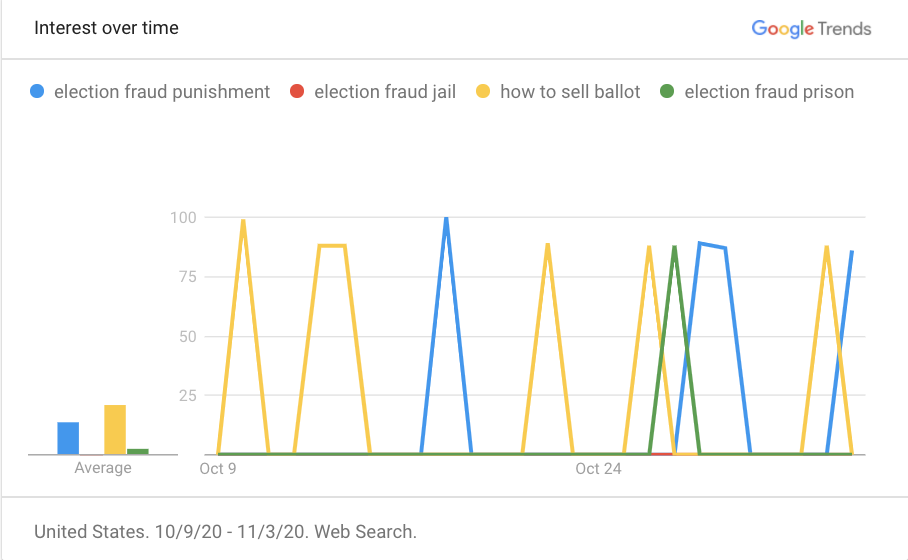The height and width of the screenshot is (560, 908).
Task: Click the yellow Average bar
Action: tap(115, 429)
